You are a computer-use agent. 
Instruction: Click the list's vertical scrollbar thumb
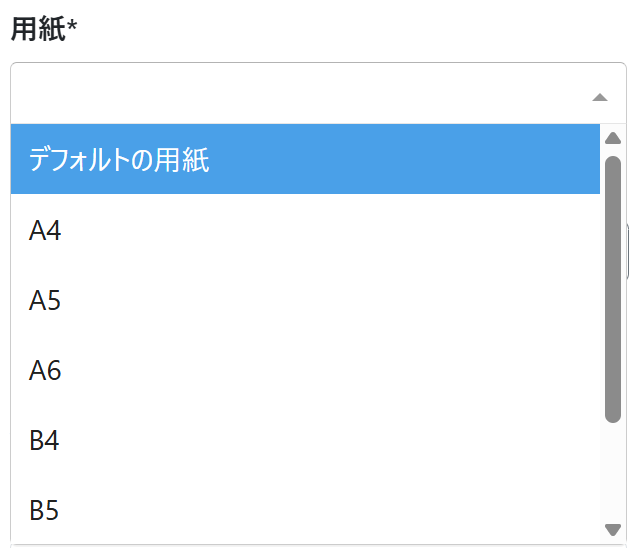click(x=613, y=288)
